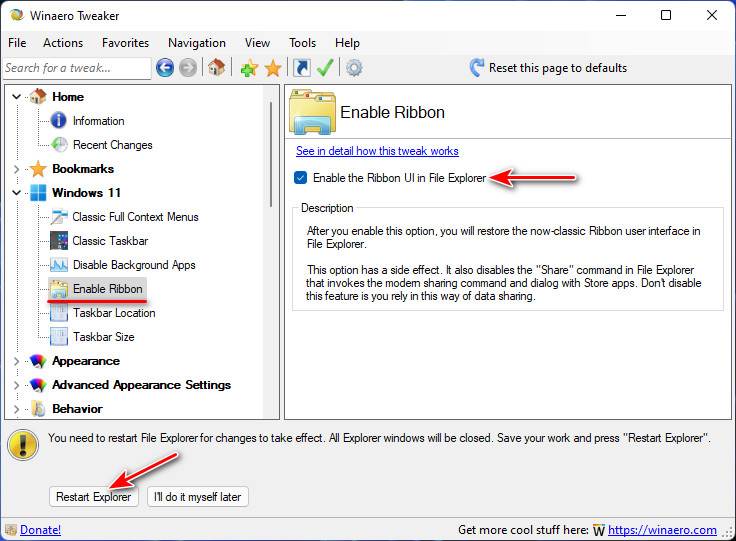736x541 pixels.
Task: Open the https://winaero.com link
Action: 662,530
